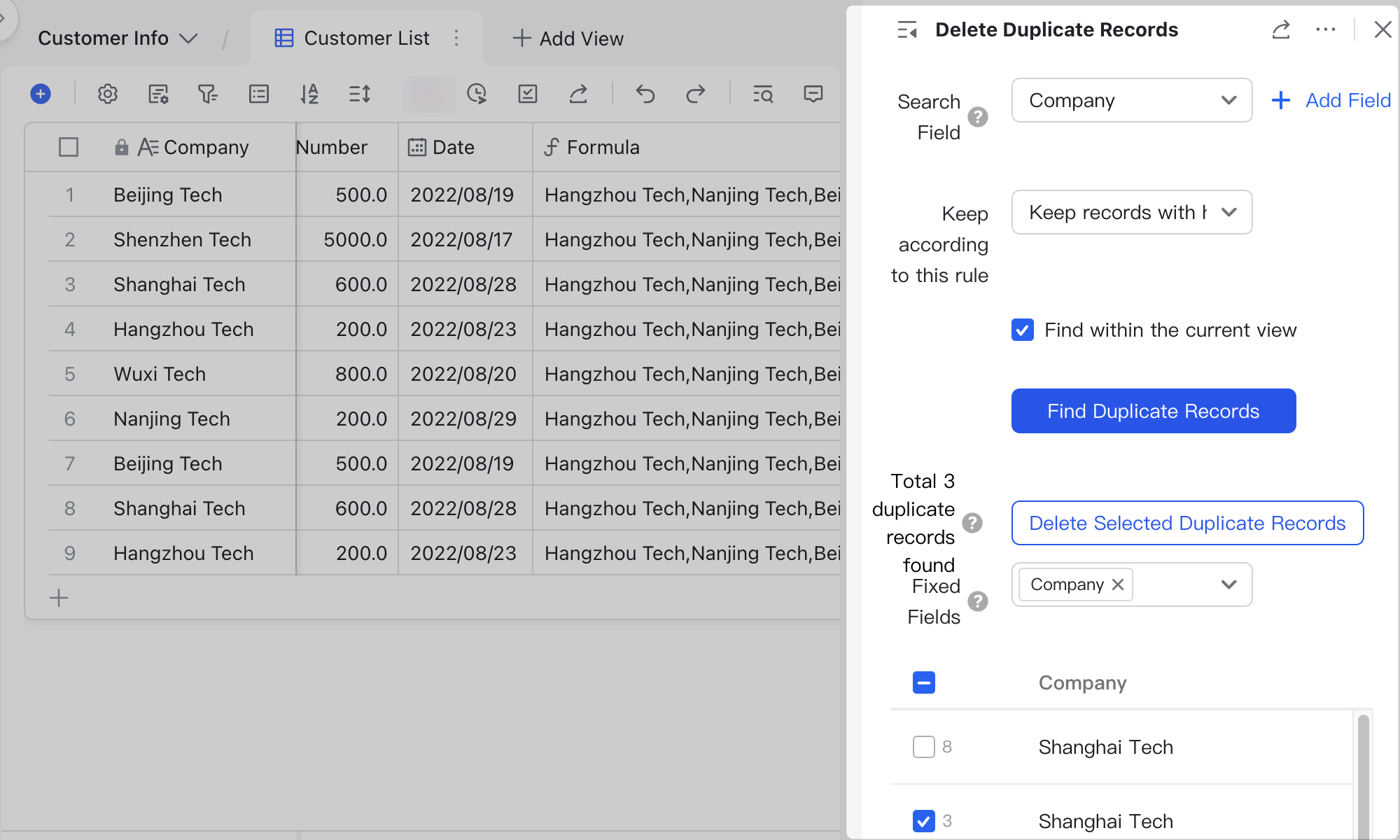Remove the Company tag from Fixed Fields
The image size is (1400, 840).
1118,584
